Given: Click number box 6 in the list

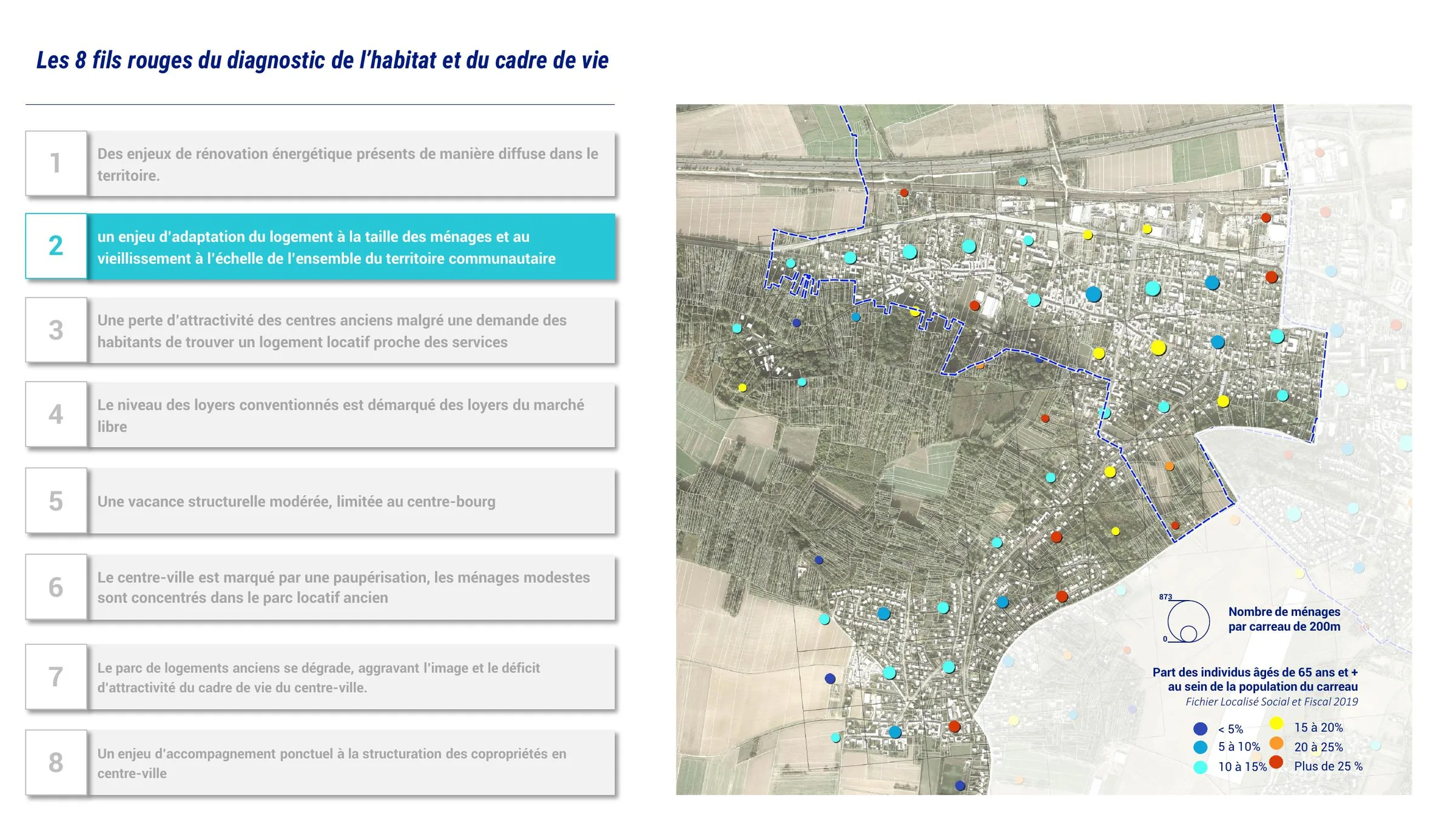Looking at the screenshot, I should [x=56, y=587].
